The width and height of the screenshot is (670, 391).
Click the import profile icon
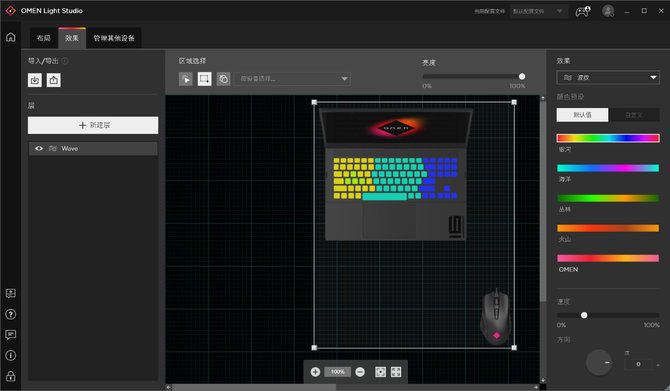[x=35, y=80]
